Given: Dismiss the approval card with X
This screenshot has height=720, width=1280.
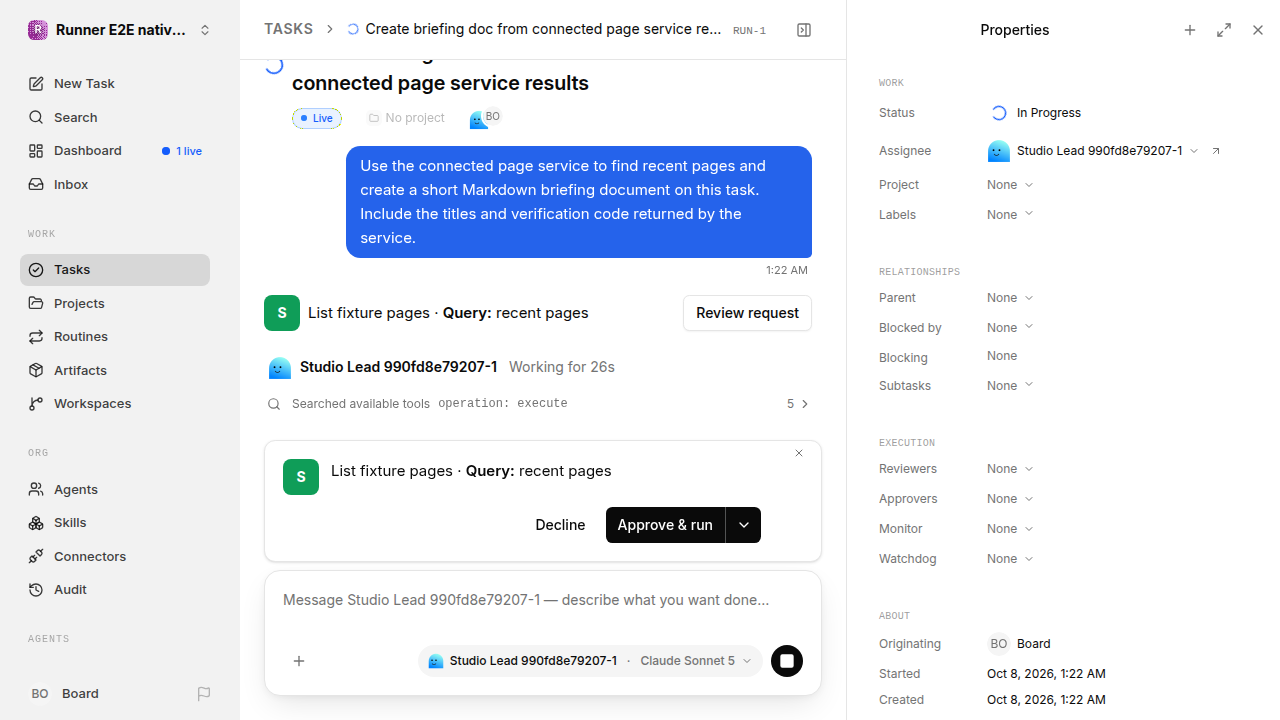Looking at the screenshot, I should [799, 453].
